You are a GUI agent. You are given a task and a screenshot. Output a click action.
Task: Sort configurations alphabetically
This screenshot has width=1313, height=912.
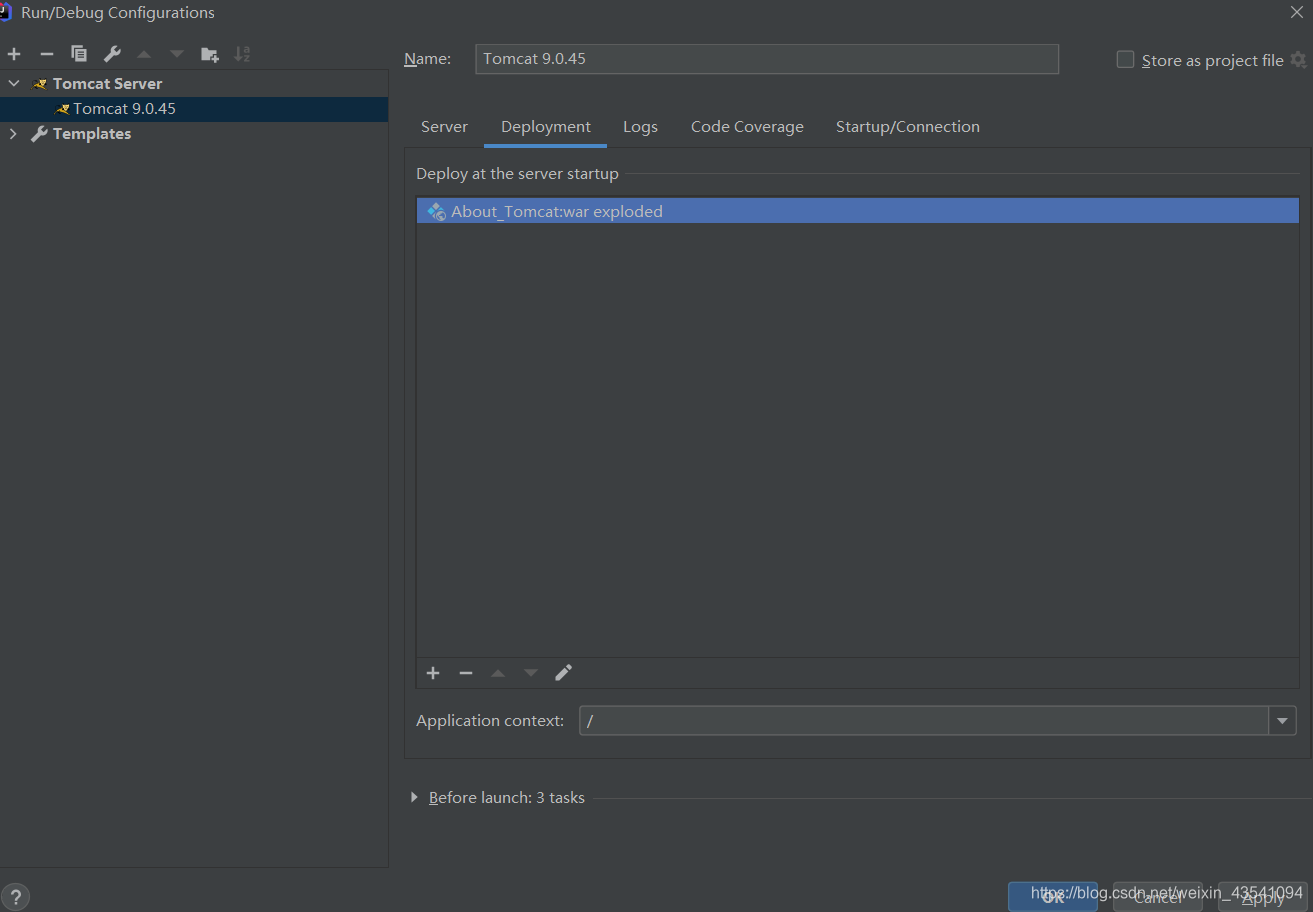242,54
